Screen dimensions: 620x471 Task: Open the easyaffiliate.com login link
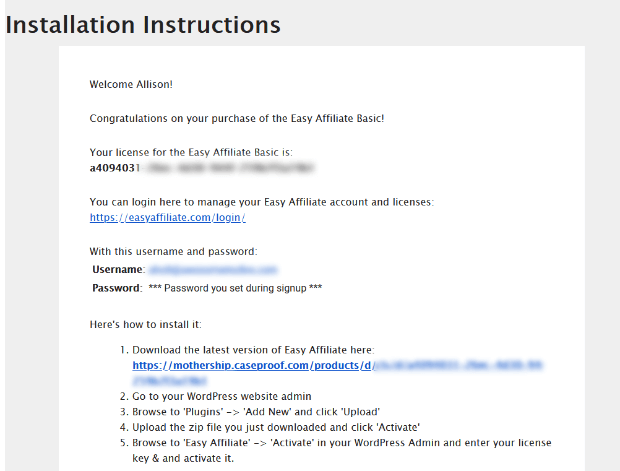coord(167,218)
